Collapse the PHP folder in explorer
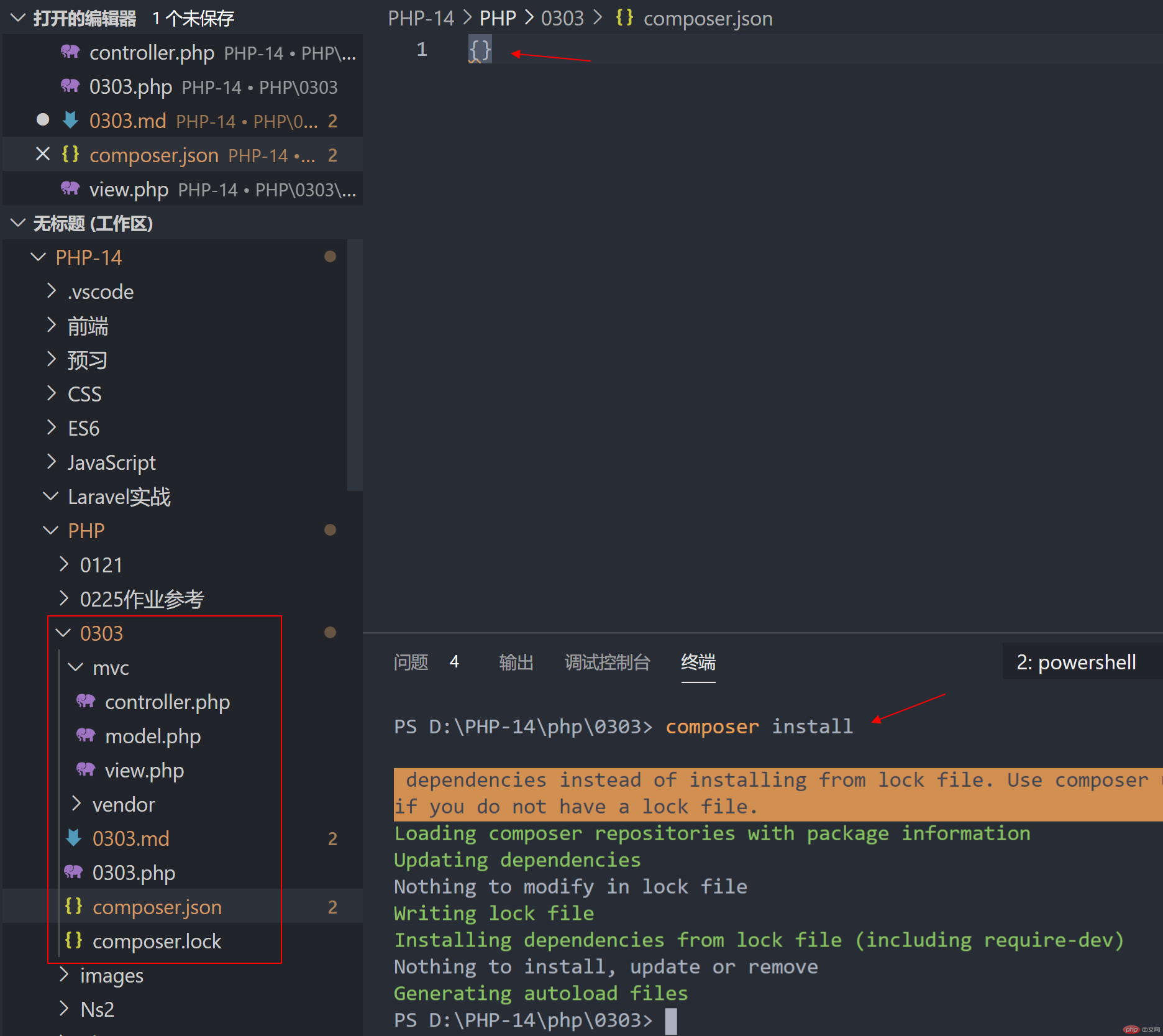Screen dimensions: 1163x1036 click(x=51, y=531)
